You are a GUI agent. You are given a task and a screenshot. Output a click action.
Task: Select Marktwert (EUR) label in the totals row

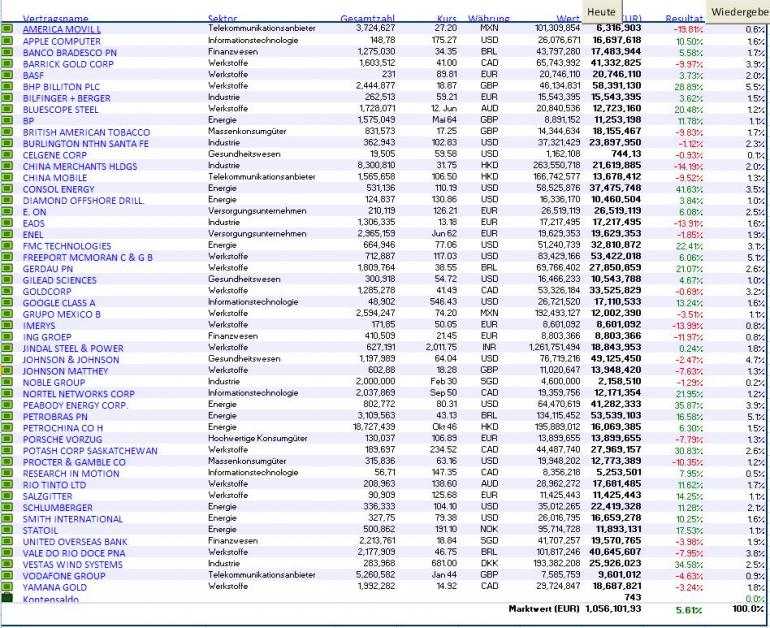(x=544, y=608)
